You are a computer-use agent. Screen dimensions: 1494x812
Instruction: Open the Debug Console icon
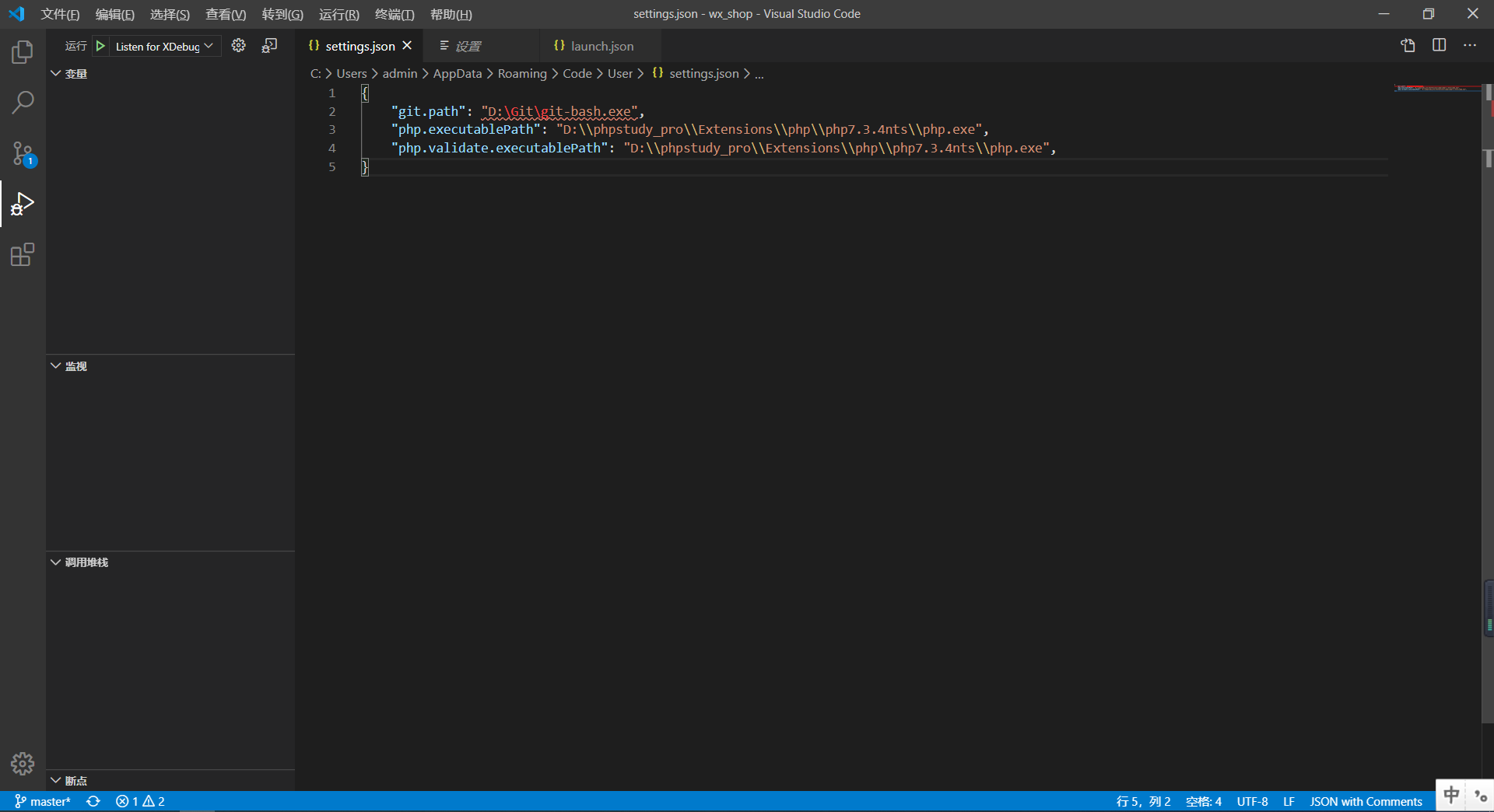pos(269,46)
